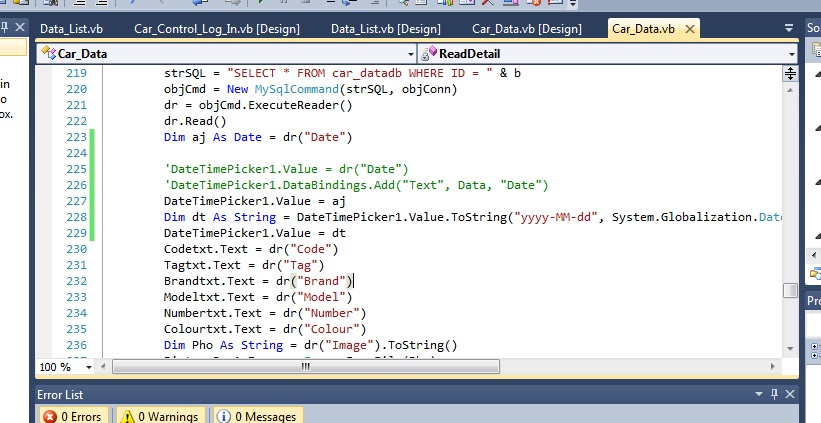Screen dimensions: 821x423
Task: Click the horizontal scrollbar thumb
Action: (x=306, y=366)
